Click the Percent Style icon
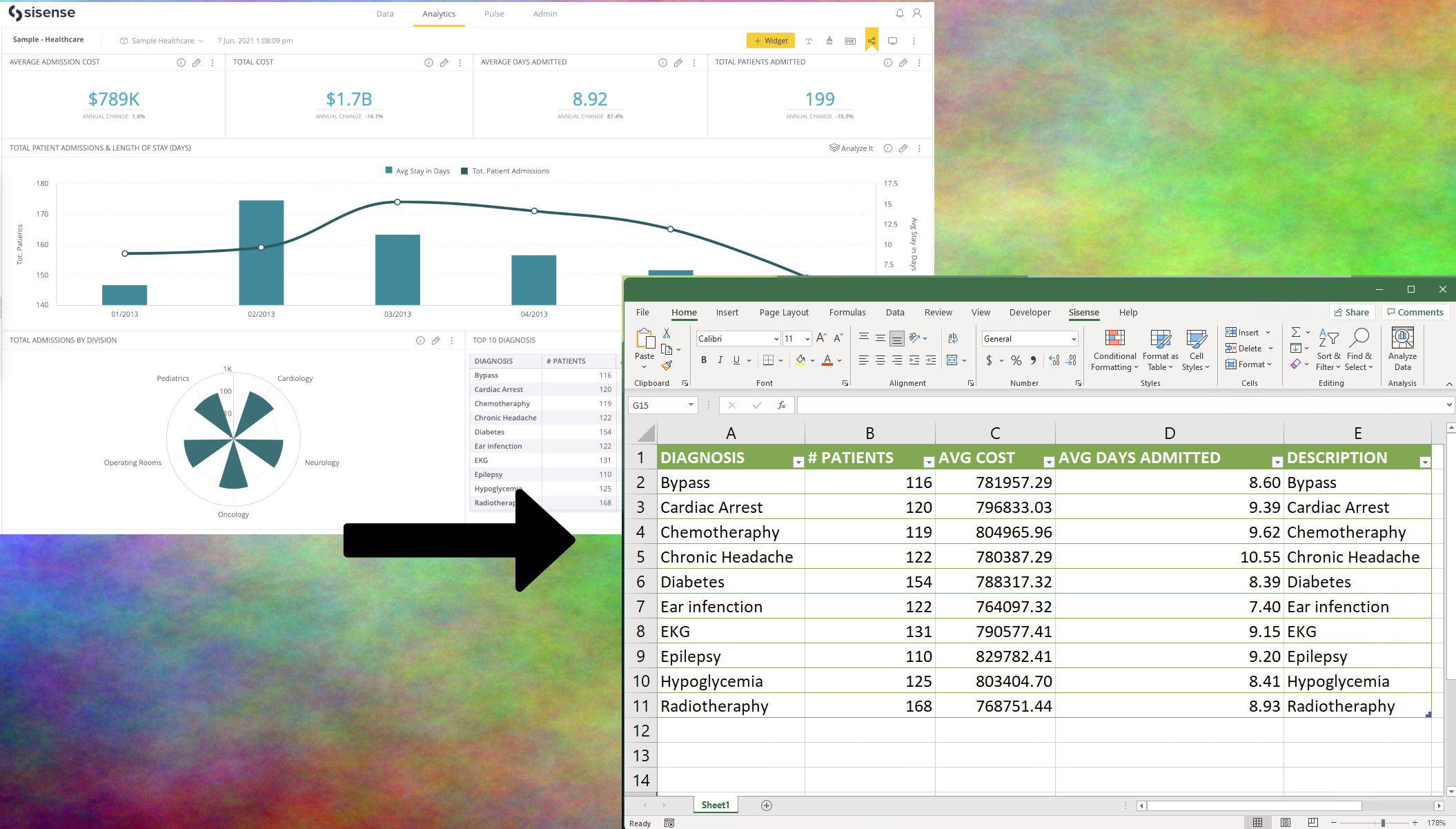This screenshot has width=1456, height=829. coord(1016,360)
